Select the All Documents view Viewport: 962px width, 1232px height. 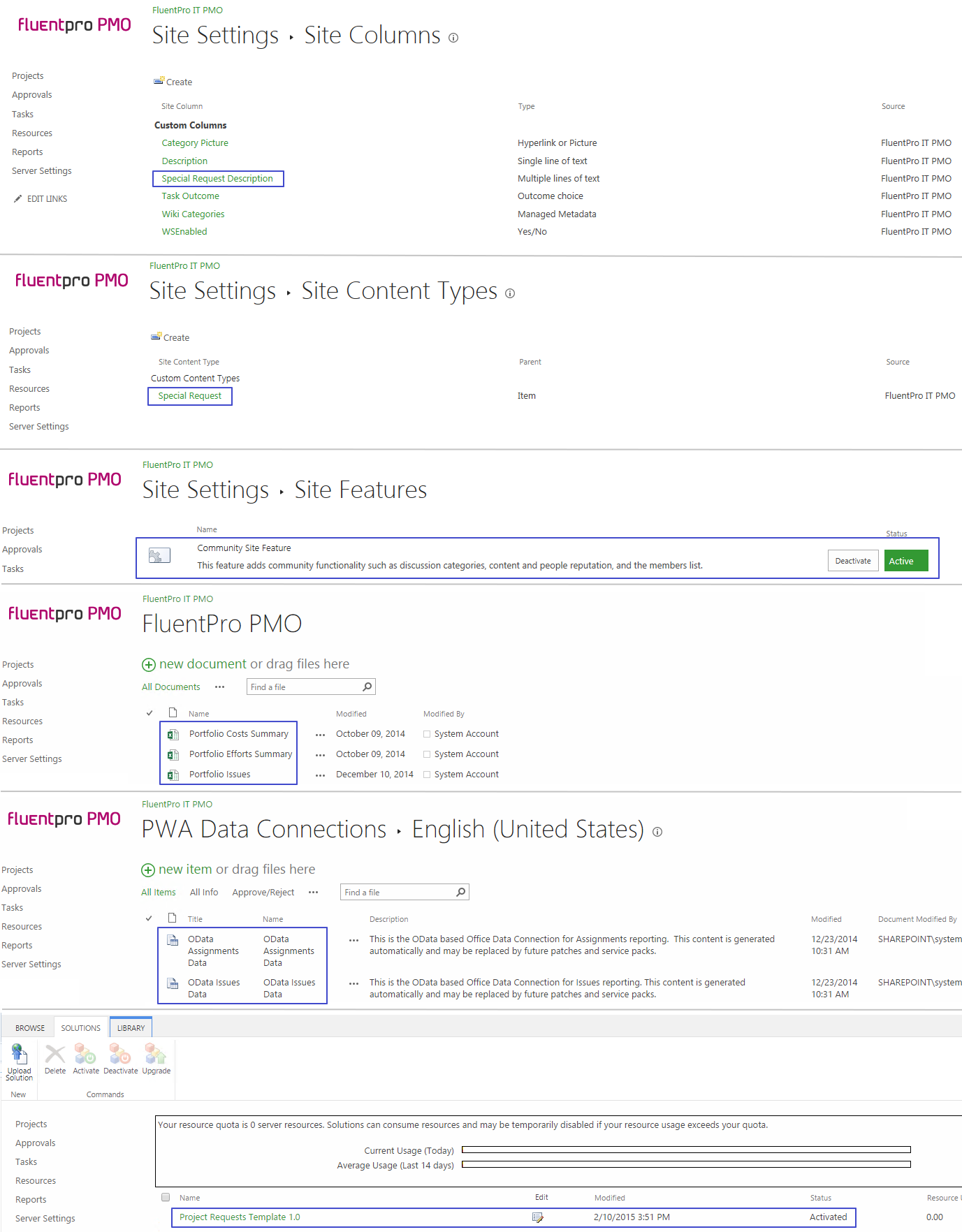(x=171, y=687)
